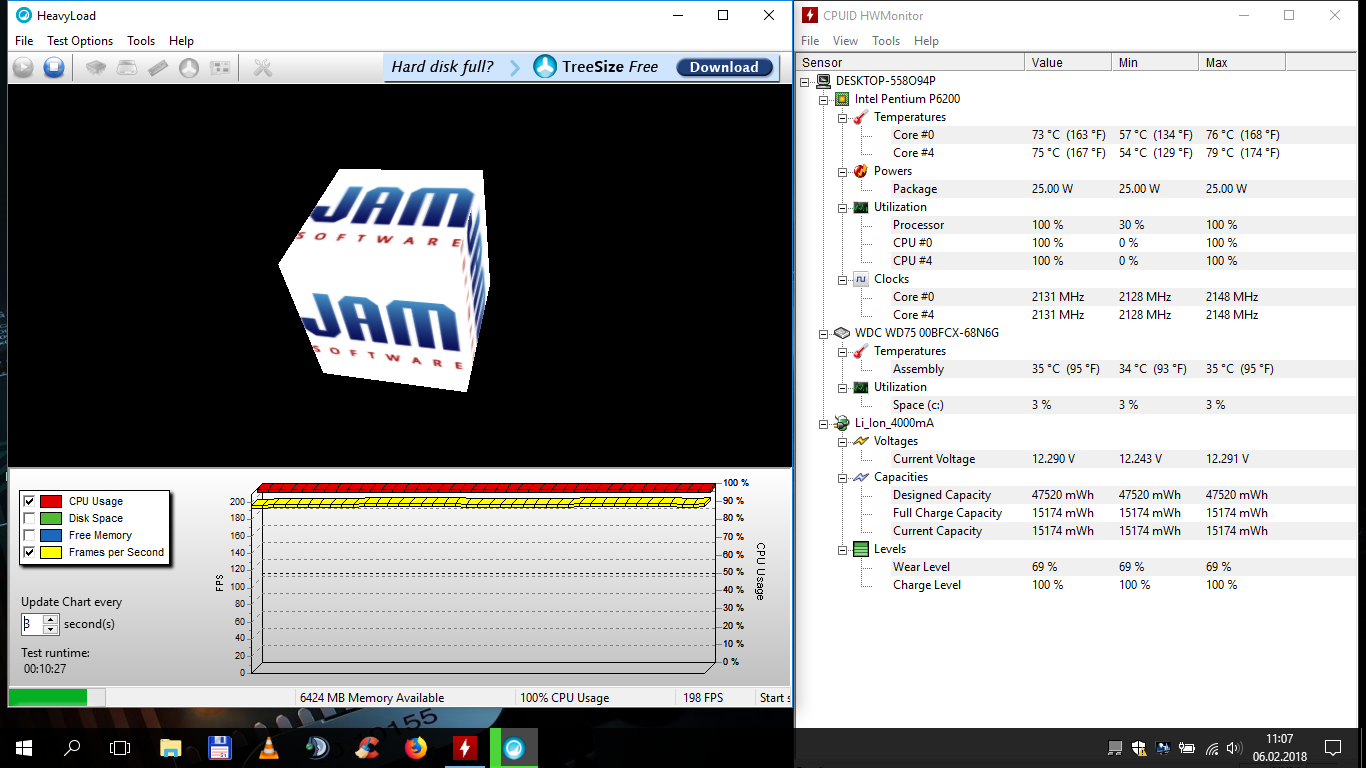
Task: Open Windows Start menu
Action: (x=24, y=747)
